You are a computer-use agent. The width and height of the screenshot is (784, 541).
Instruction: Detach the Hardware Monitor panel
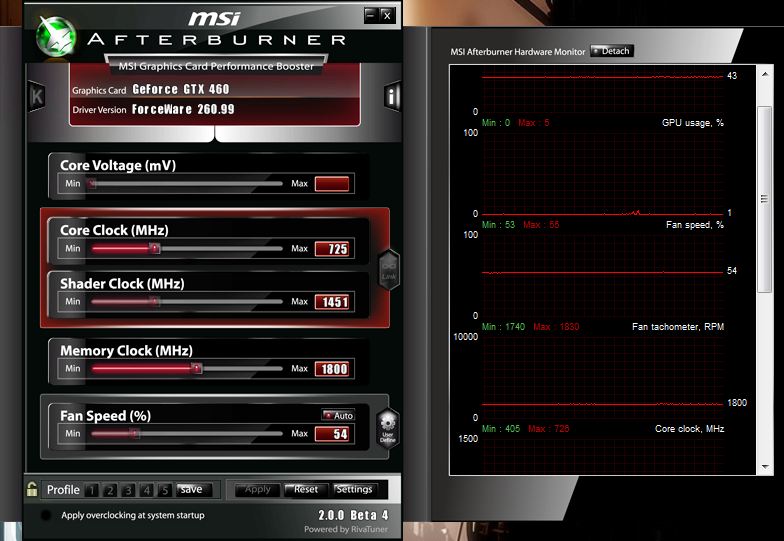coord(612,51)
